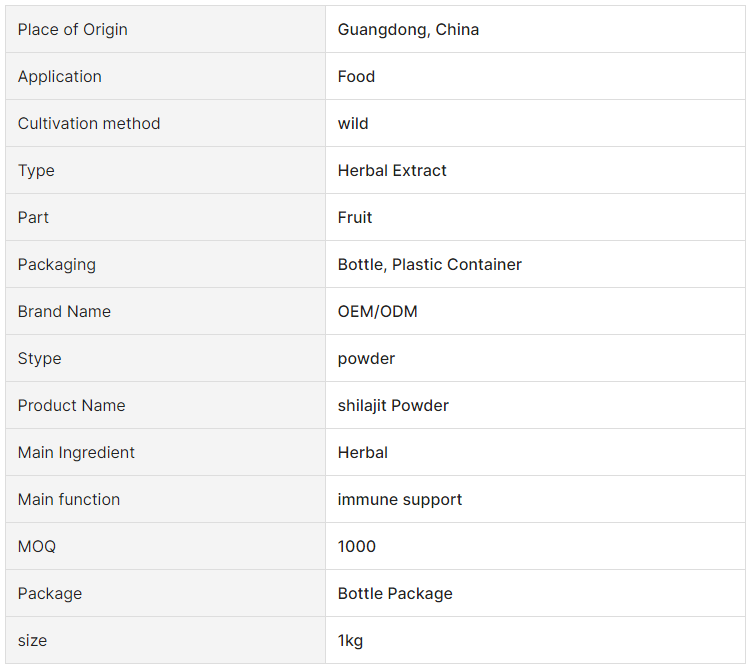Select the Bottle Package value
This screenshot has width=751, height=669.
point(395,593)
